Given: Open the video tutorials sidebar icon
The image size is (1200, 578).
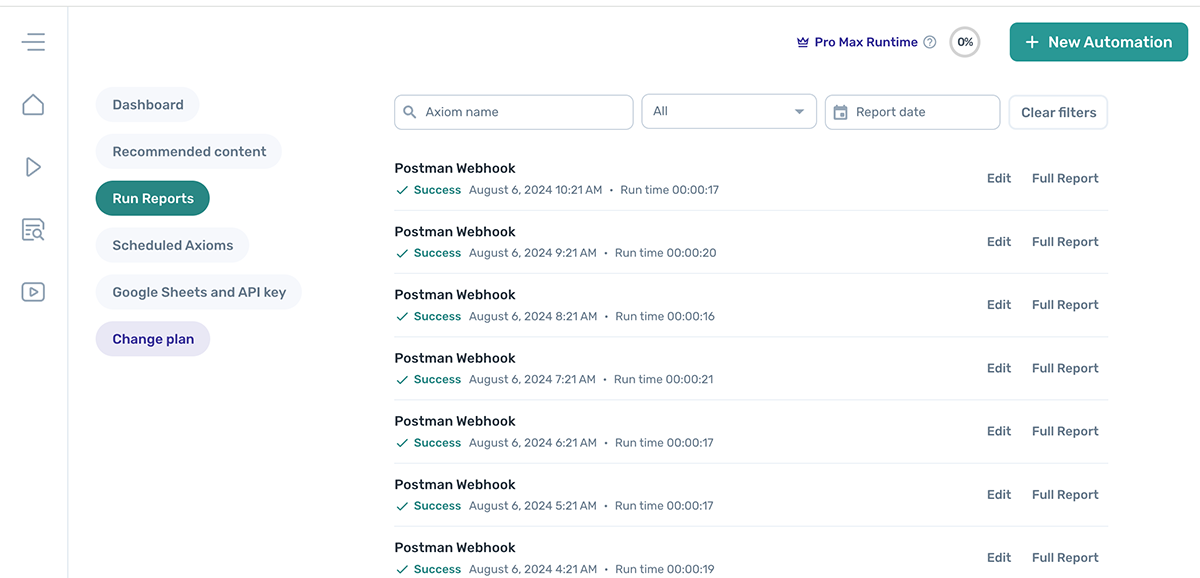Looking at the screenshot, I should [33, 292].
